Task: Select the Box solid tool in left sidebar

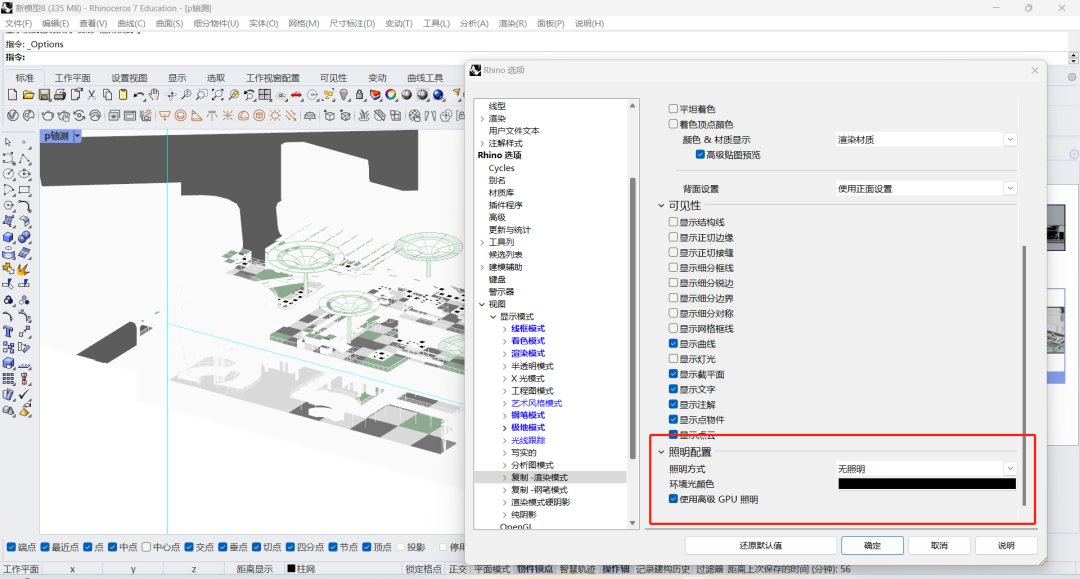Action: point(8,238)
